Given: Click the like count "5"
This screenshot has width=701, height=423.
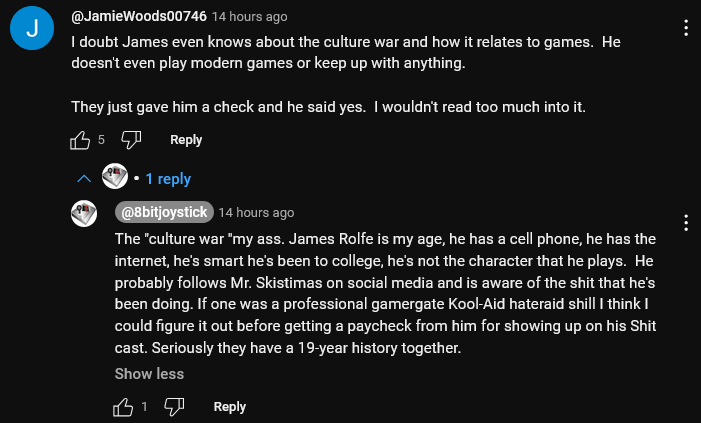Looking at the screenshot, I should (101, 140).
